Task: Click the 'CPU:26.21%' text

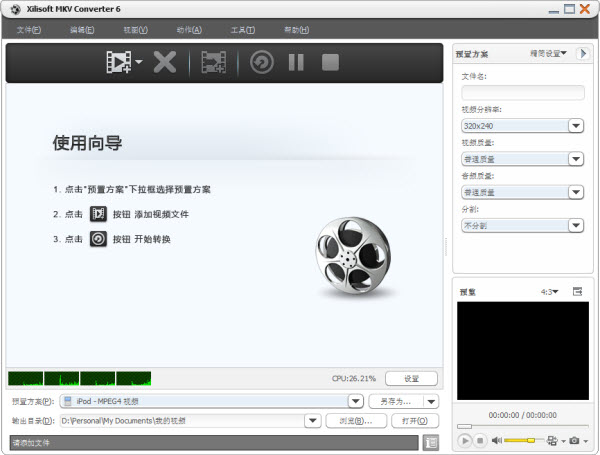Action: click(x=354, y=378)
